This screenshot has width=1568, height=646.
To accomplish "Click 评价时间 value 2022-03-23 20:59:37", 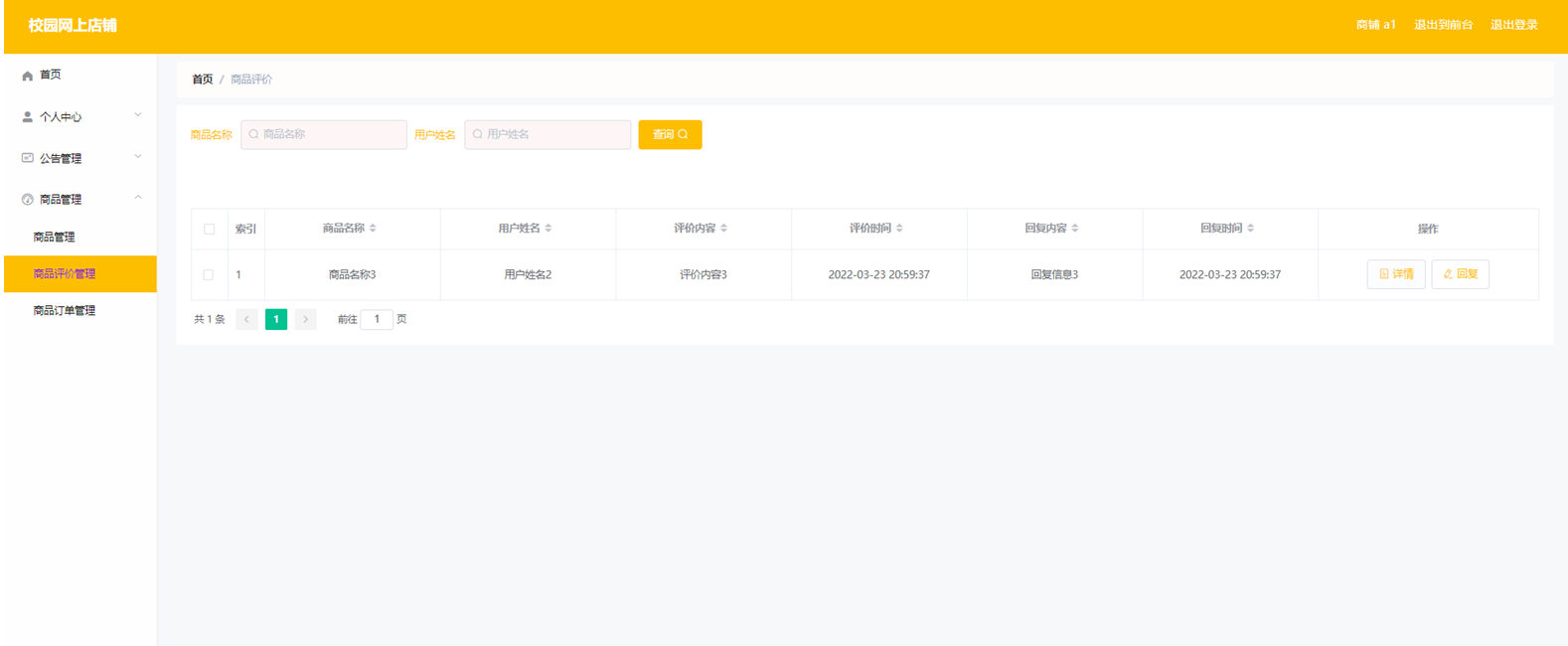I will [x=878, y=274].
